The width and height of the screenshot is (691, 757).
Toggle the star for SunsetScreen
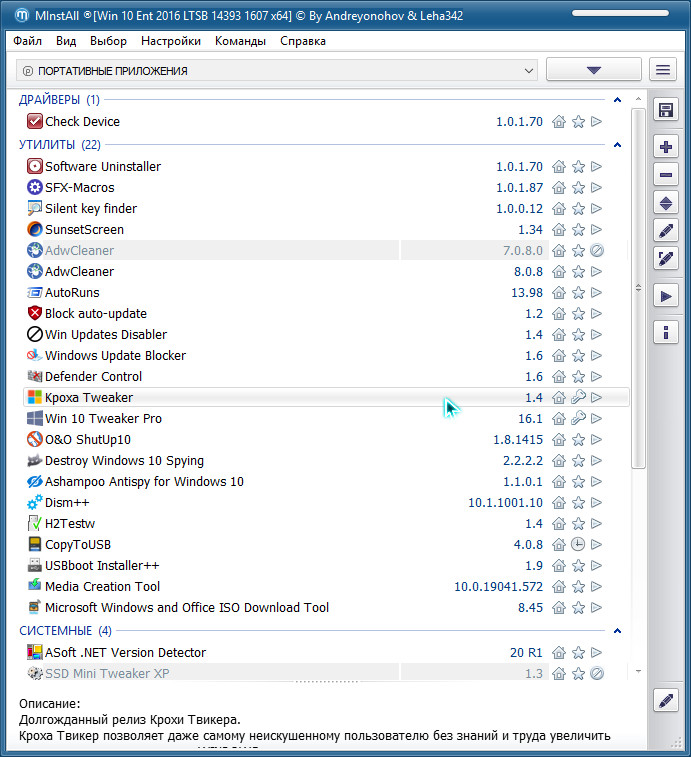(x=578, y=230)
